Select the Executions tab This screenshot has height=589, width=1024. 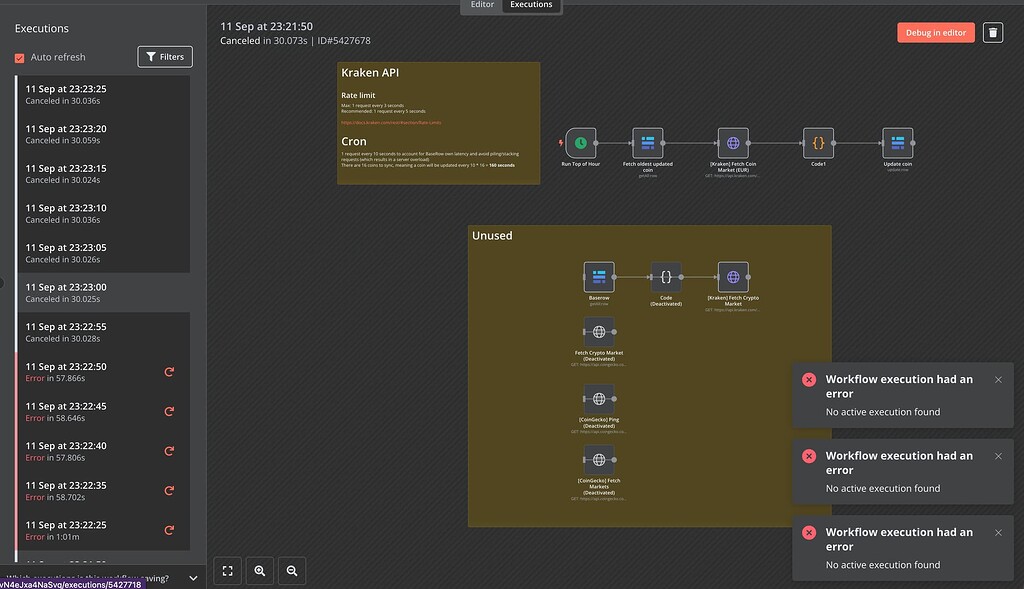click(531, 5)
